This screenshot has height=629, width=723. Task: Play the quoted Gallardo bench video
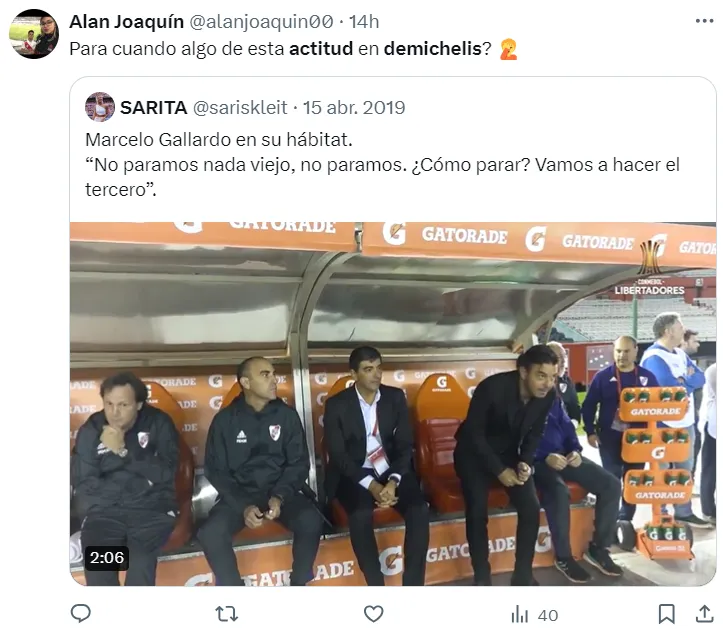pos(393,404)
